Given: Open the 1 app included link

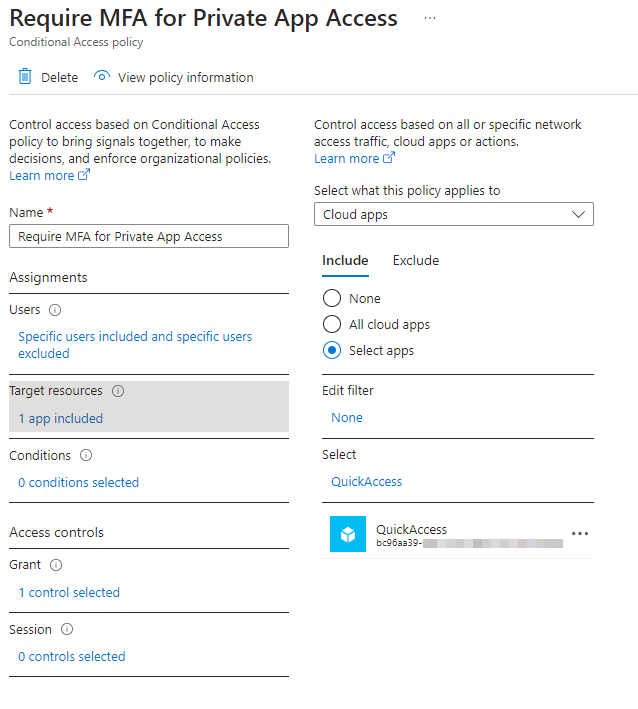Looking at the screenshot, I should [x=61, y=418].
